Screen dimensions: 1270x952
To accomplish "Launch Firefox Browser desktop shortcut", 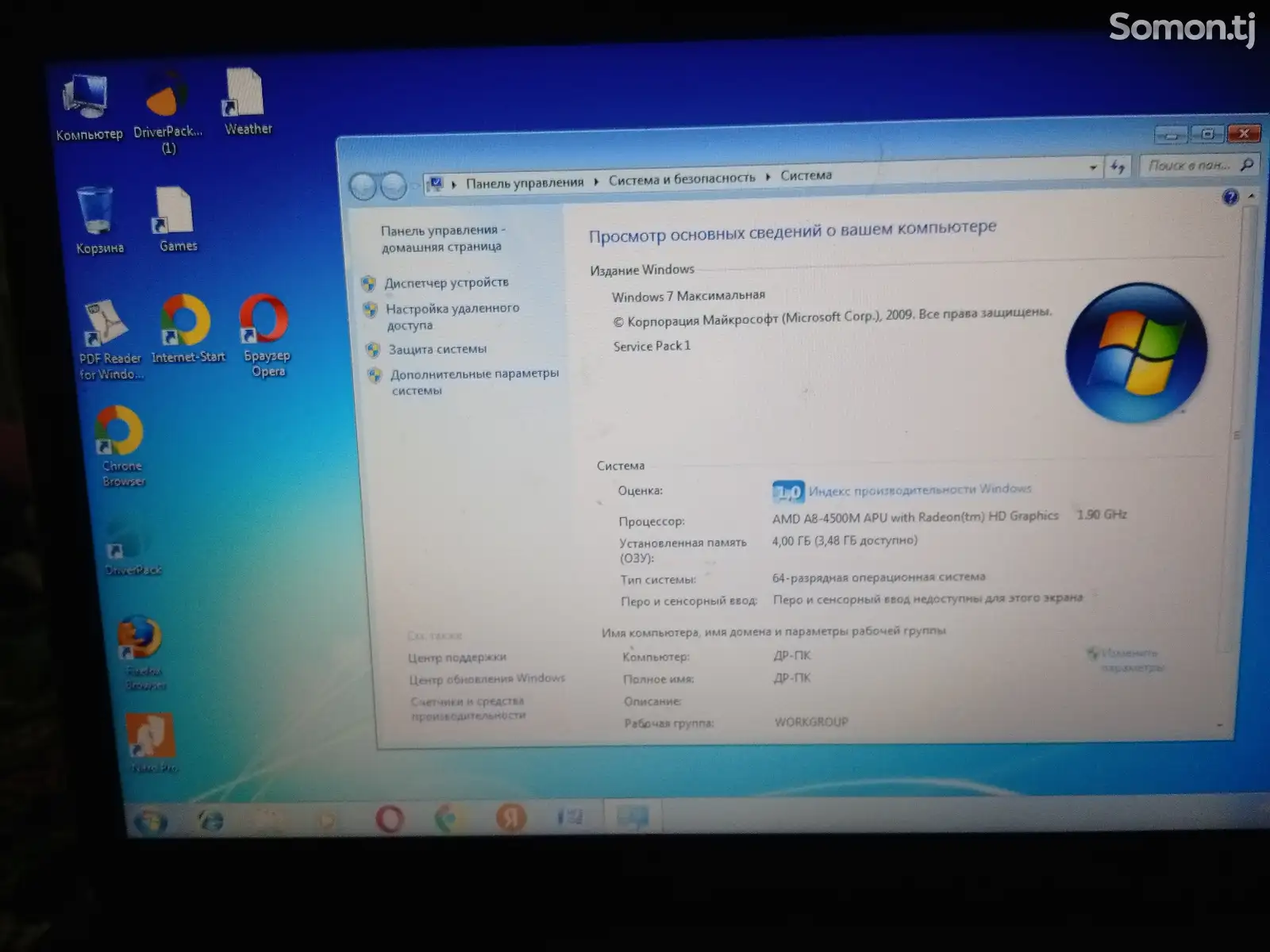I will pos(142,652).
